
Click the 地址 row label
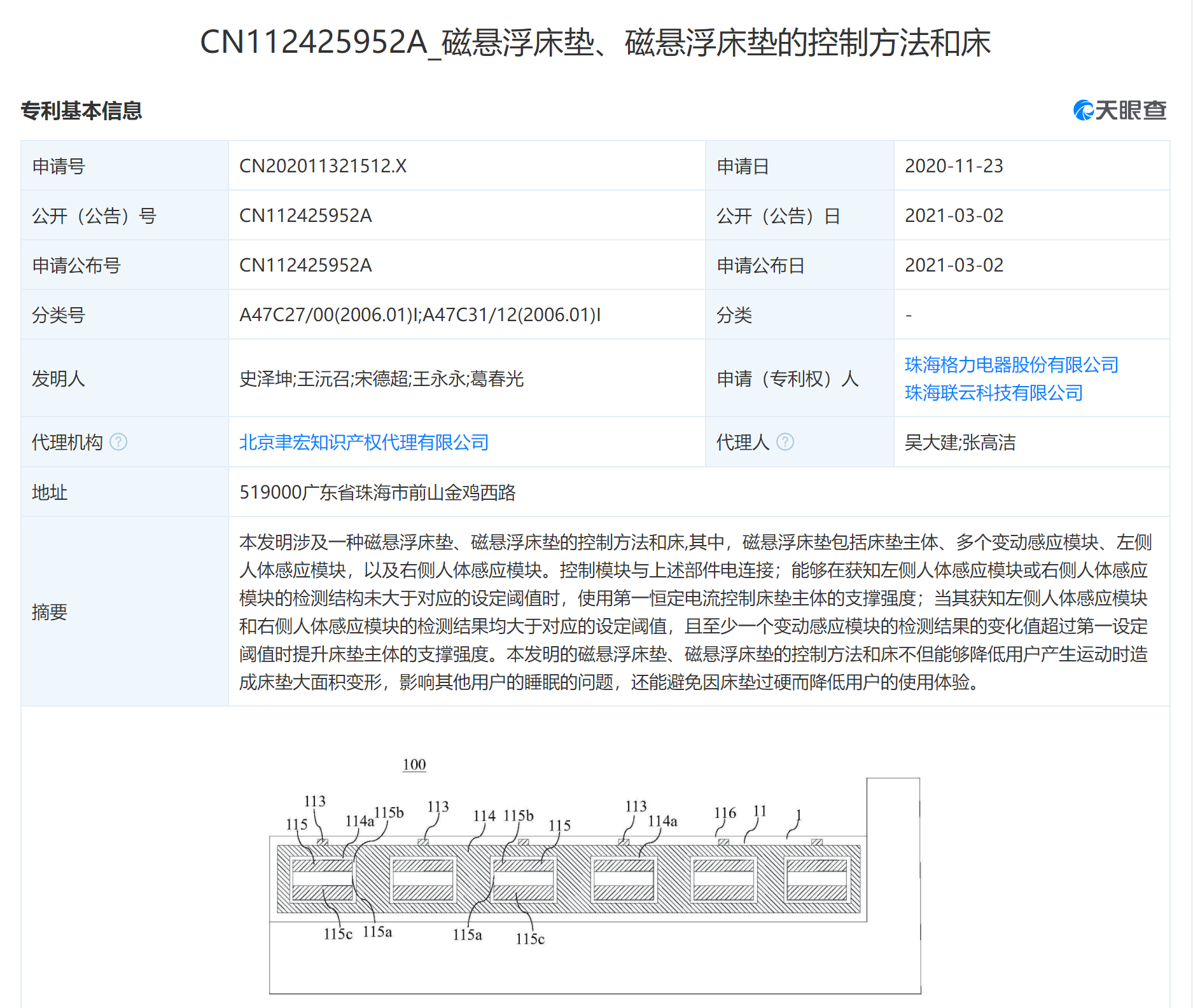tap(50, 492)
